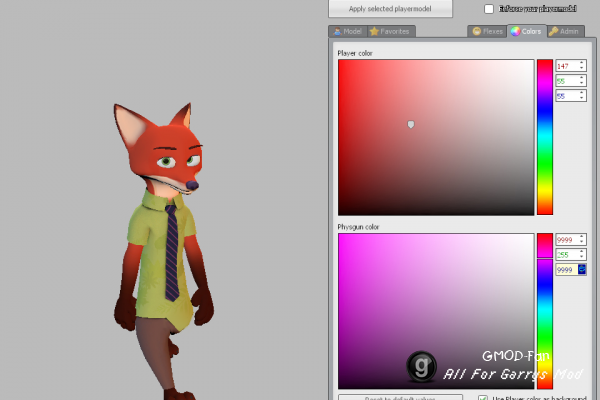Click the Player color picker handle

click(411, 124)
